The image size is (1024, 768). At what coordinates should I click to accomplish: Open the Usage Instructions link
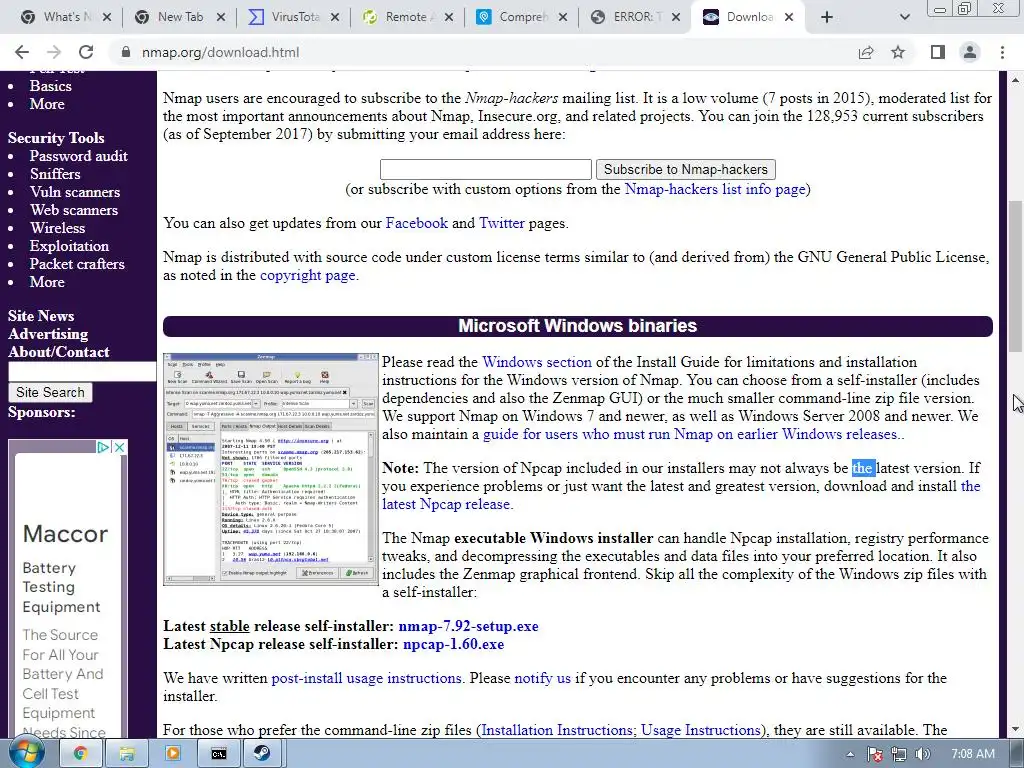coord(701,730)
